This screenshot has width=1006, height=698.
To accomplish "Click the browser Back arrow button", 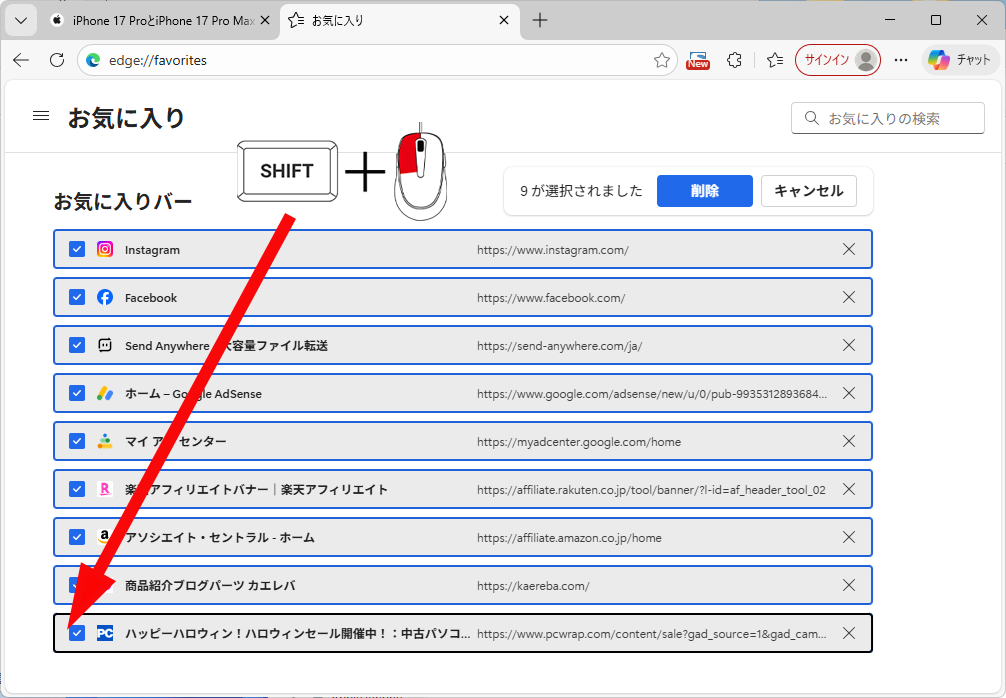I will tap(21, 60).
